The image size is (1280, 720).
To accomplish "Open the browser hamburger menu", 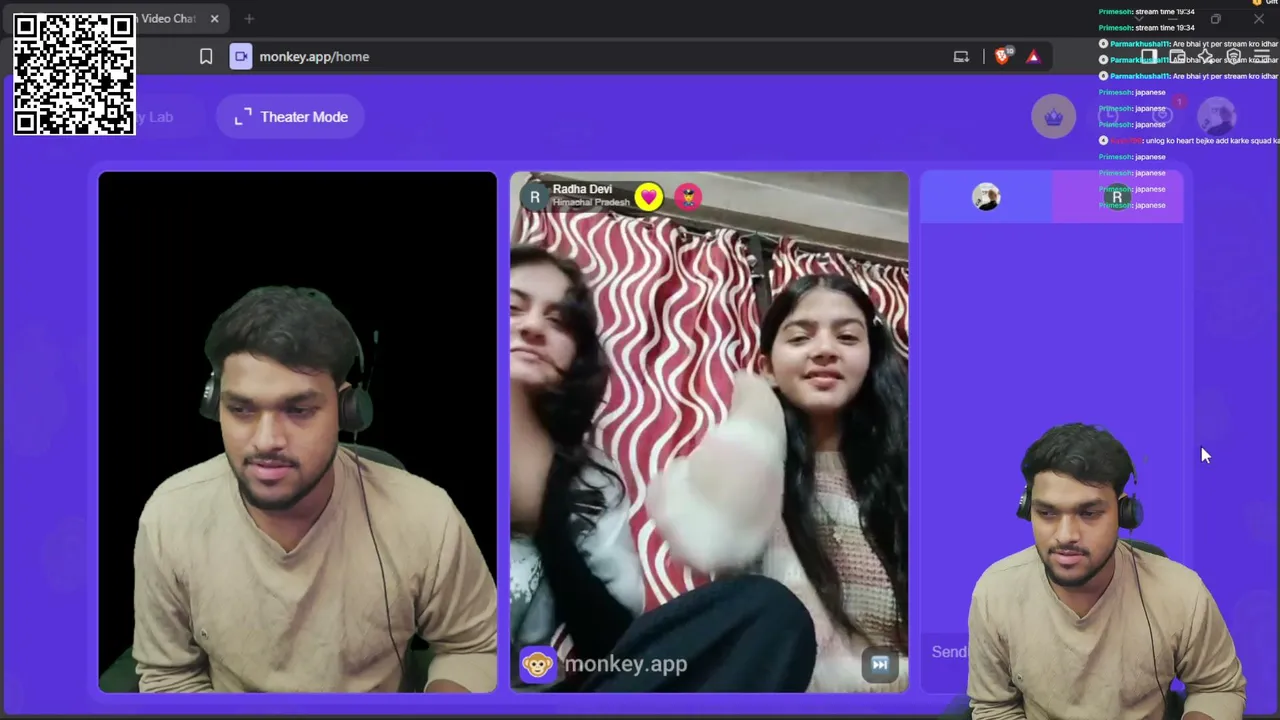I will [1261, 57].
